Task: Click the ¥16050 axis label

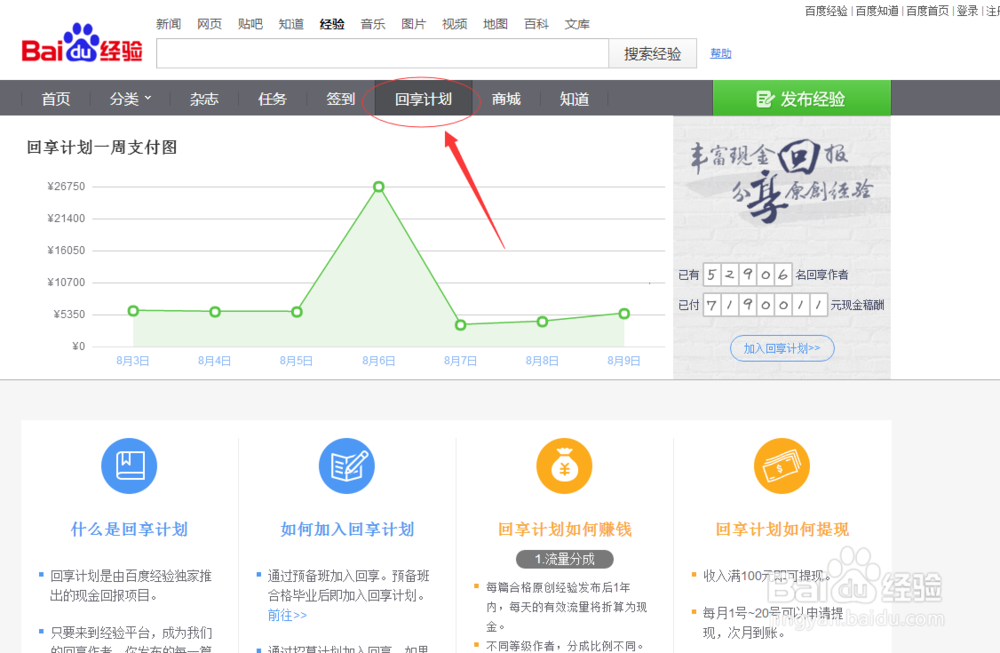Action: click(x=66, y=250)
